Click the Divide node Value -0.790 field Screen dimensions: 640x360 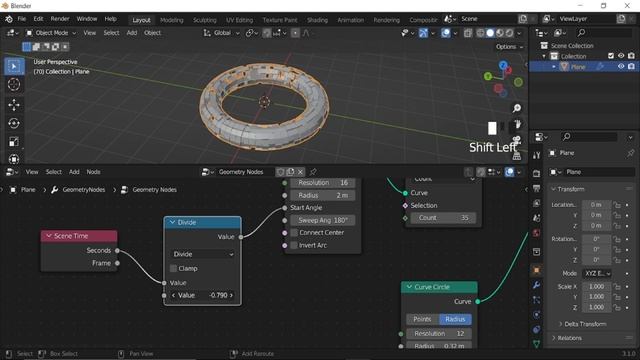(x=202, y=295)
